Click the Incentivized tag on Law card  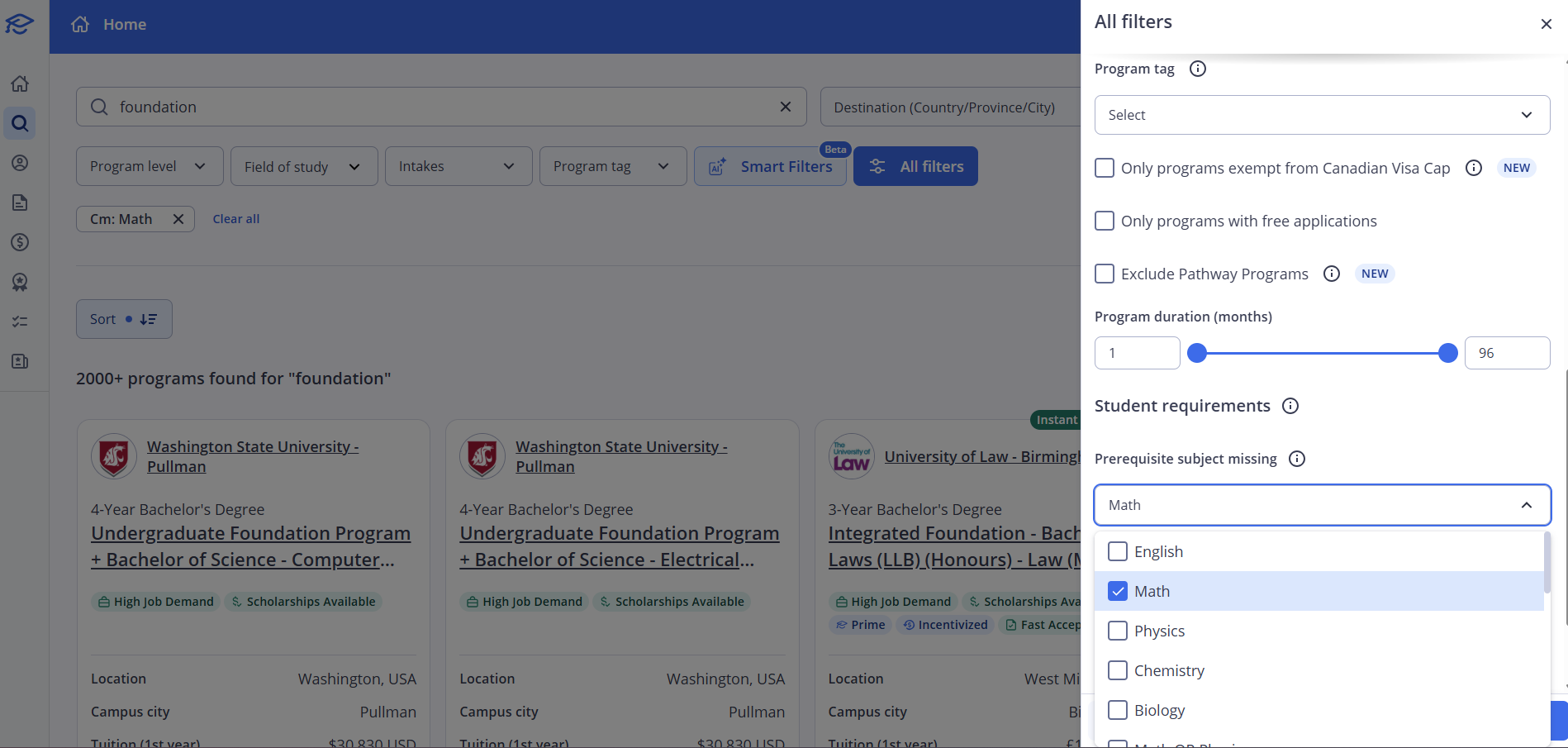click(x=945, y=625)
